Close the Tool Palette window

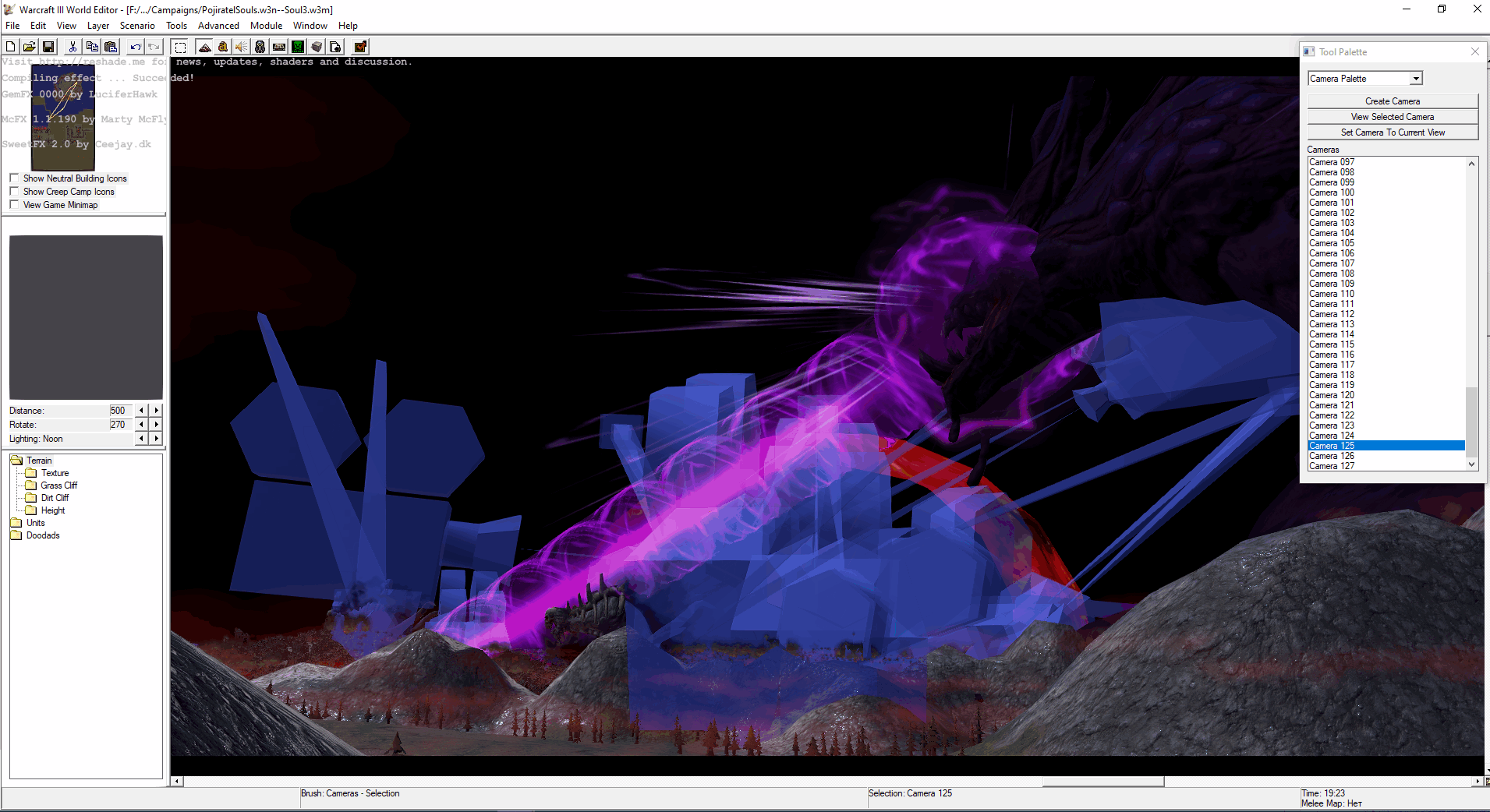click(1474, 51)
